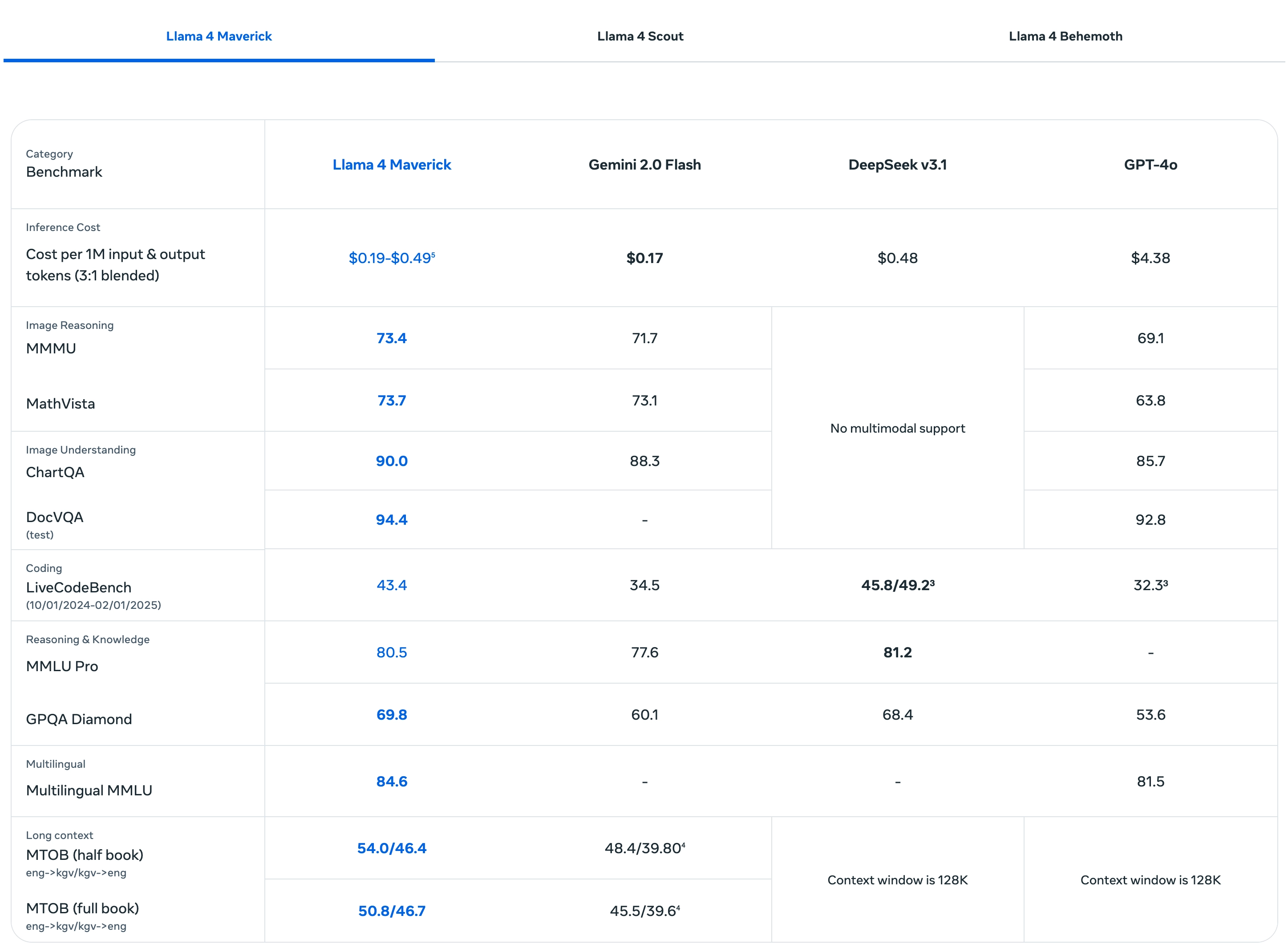Image resolution: width=1288 pixels, height=948 pixels.
Task: Select the $0.17 Gemini cost cell
Action: tap(644, 258)
